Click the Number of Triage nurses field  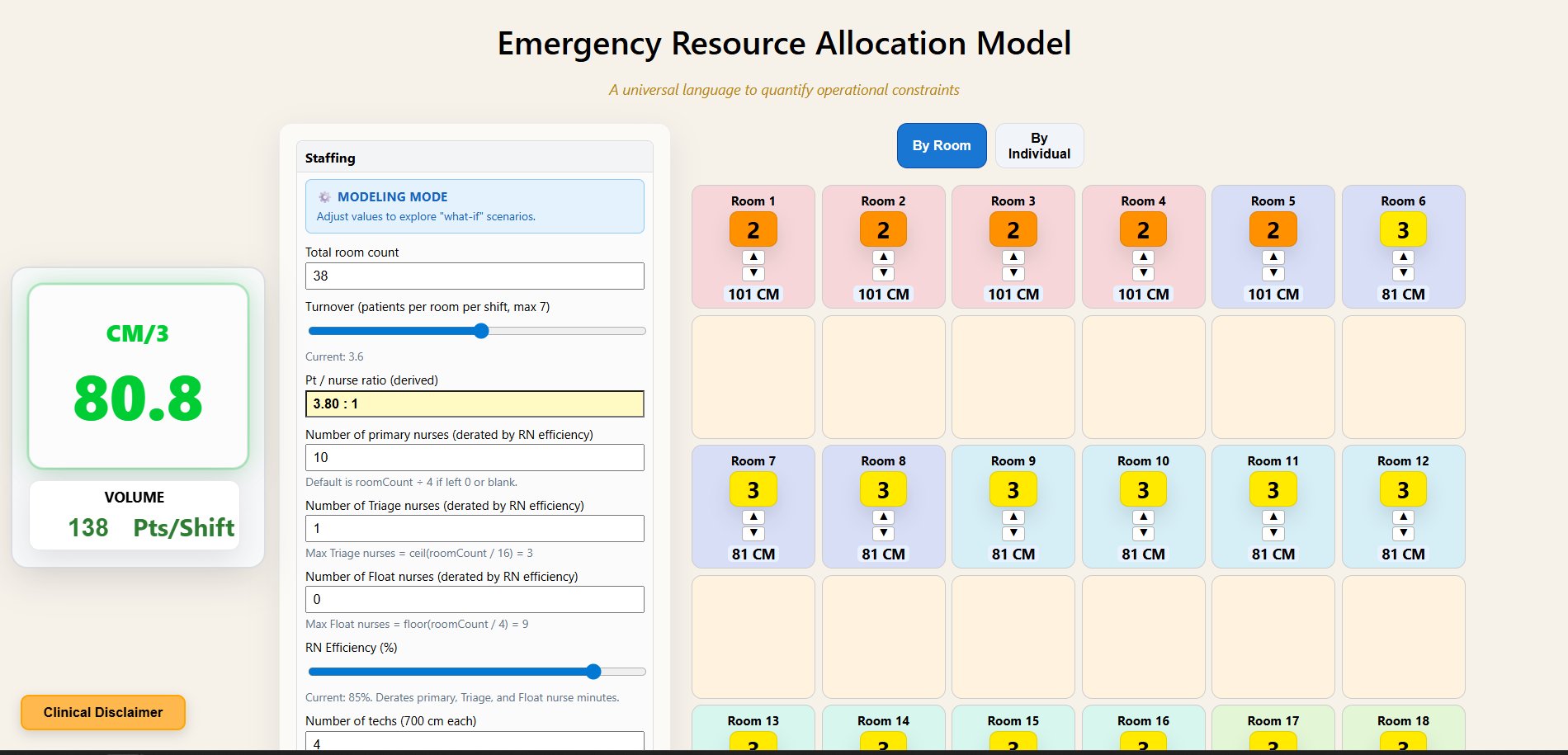[x=475, y=528]
